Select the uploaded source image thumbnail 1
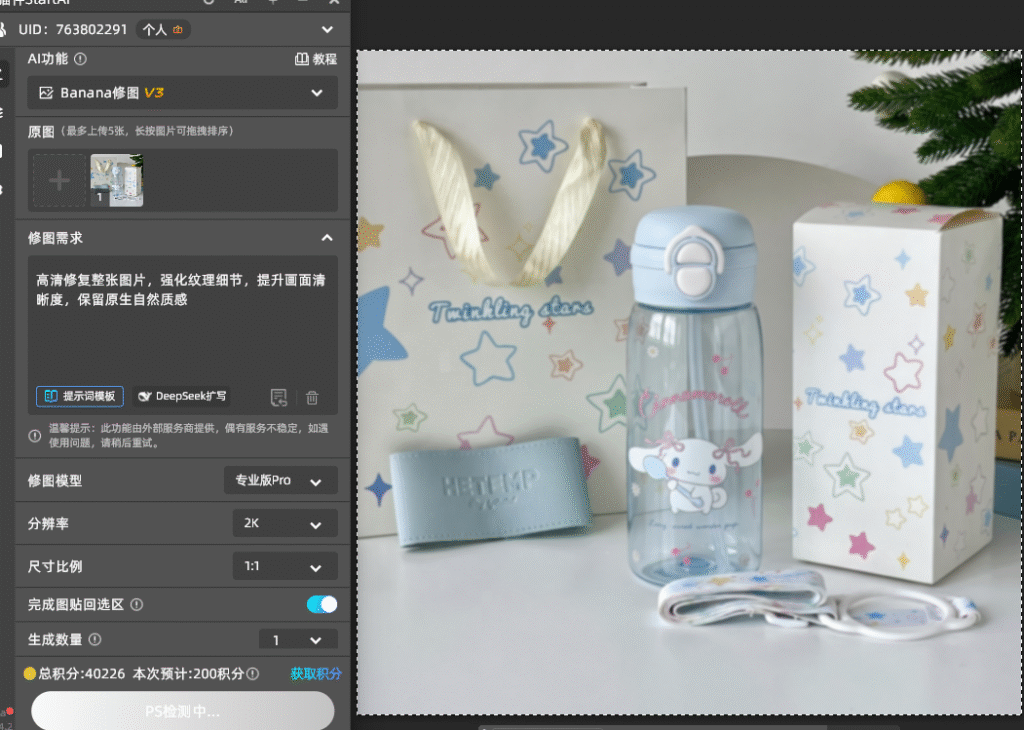The width and height of the screenshot is (1024, 730). (116, 180)
